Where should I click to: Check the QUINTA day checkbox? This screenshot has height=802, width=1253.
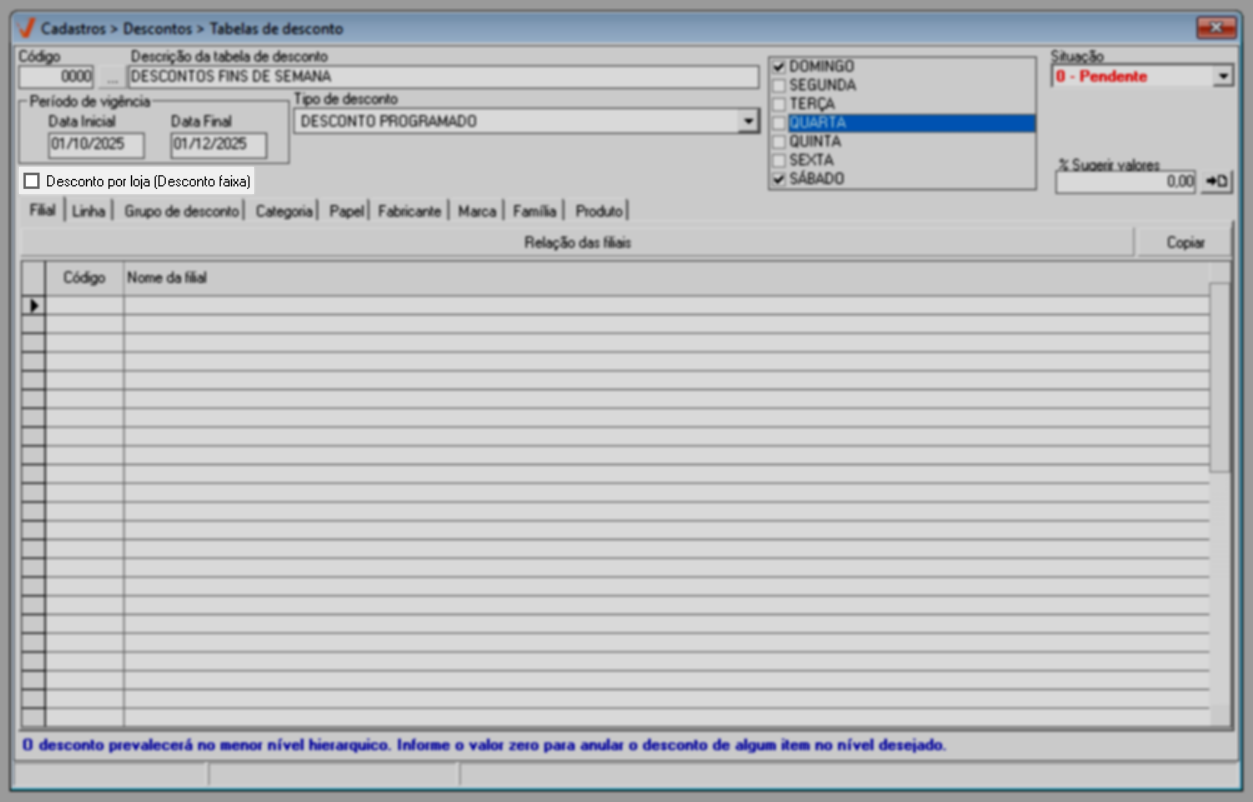pyautogui.click(x=779, y=142)
